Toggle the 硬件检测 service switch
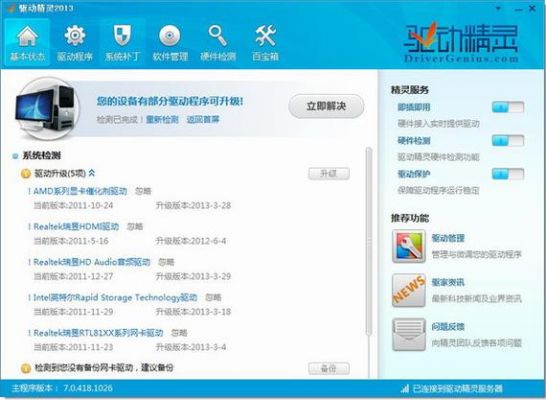The width and height of the screenshot is (546, 400). [508, 141]
